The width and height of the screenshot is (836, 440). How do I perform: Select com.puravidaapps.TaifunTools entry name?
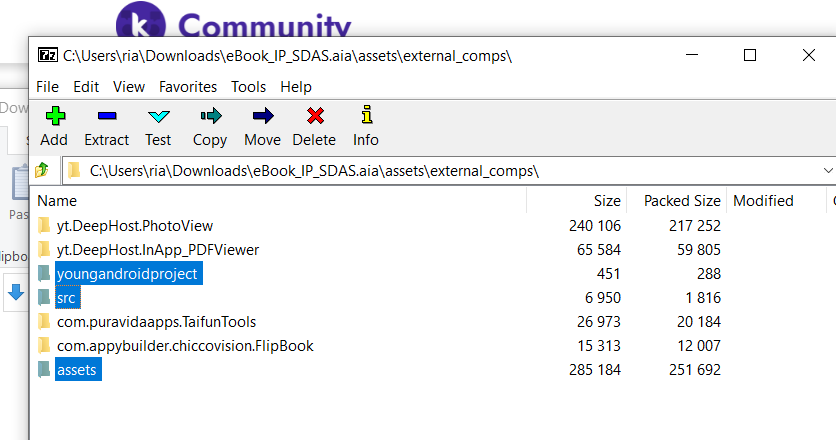pos(156,322)
